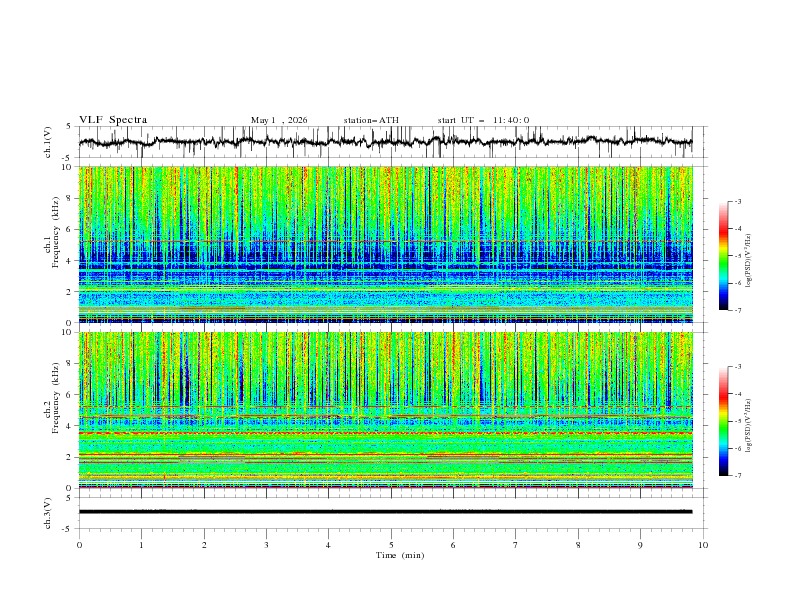Click the 10 minute tick on time axis
Image resolution: width=792 pixels, height=612 pixels.
pyautogui.click(x=703, y=545)
